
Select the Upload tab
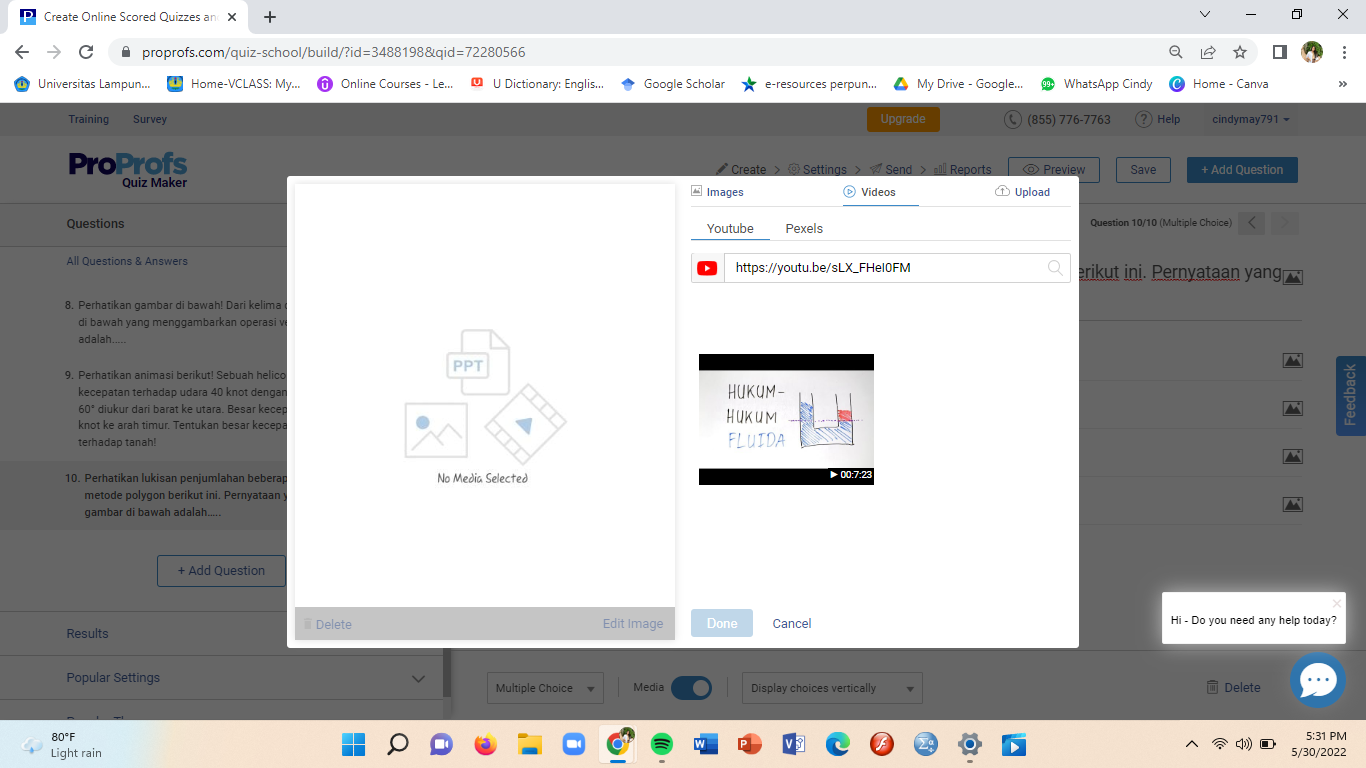click(1023, 192)
